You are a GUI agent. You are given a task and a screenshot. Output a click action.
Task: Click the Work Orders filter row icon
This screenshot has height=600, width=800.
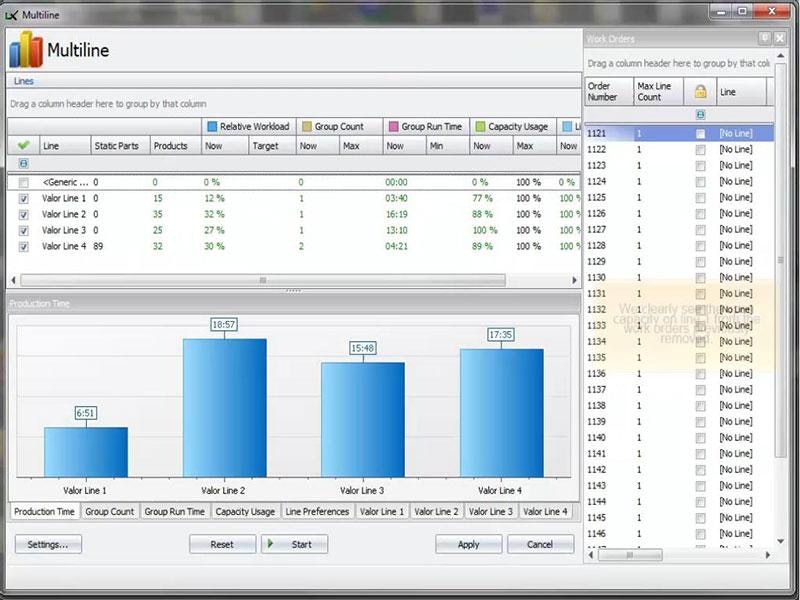tap(700, 115)
